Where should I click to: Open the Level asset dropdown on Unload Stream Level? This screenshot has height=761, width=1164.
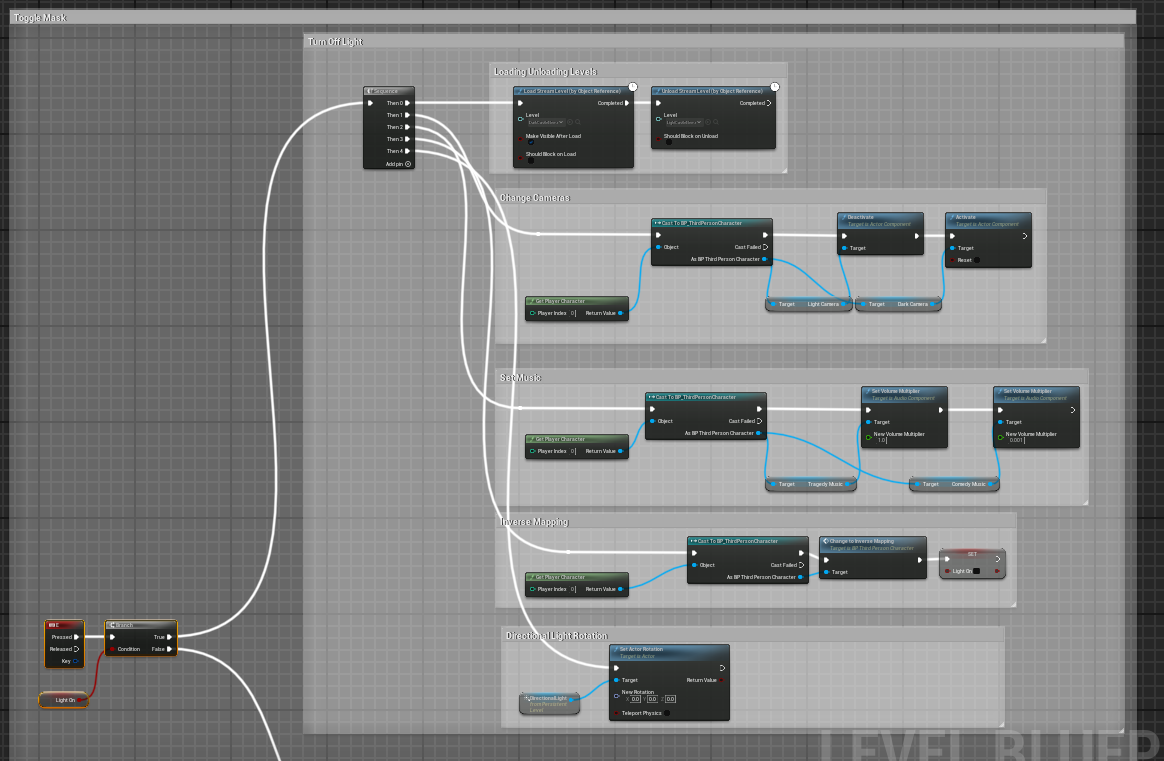point(687,123)
